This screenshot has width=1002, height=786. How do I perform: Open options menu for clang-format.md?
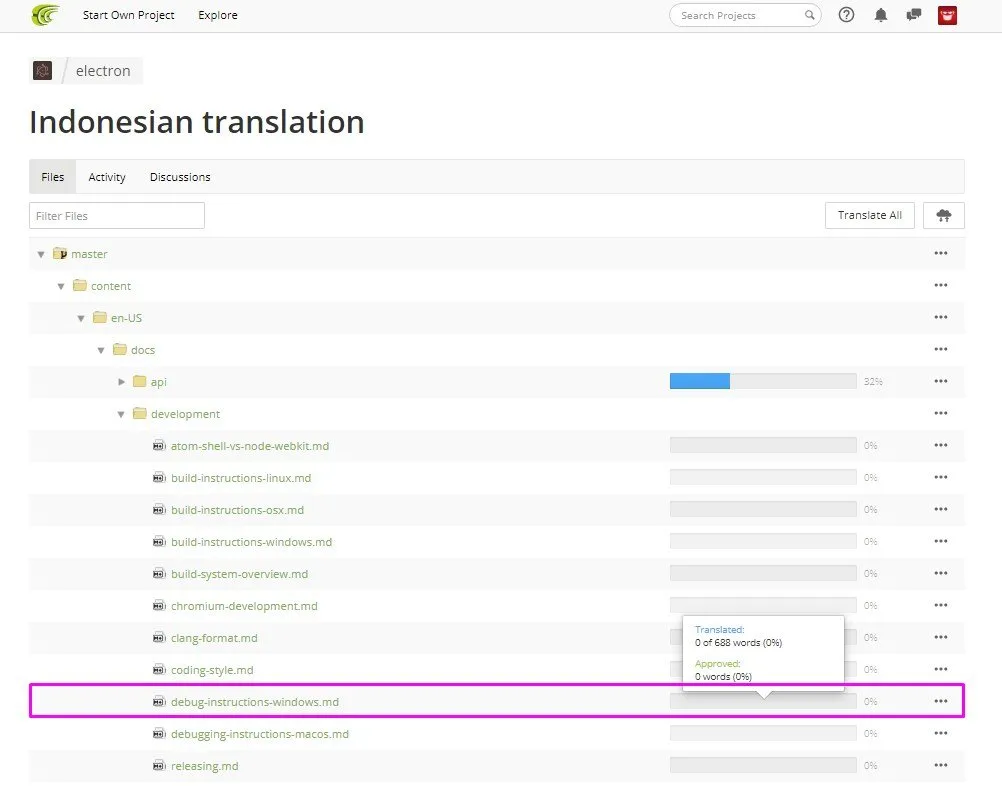[x=941, y=637]
